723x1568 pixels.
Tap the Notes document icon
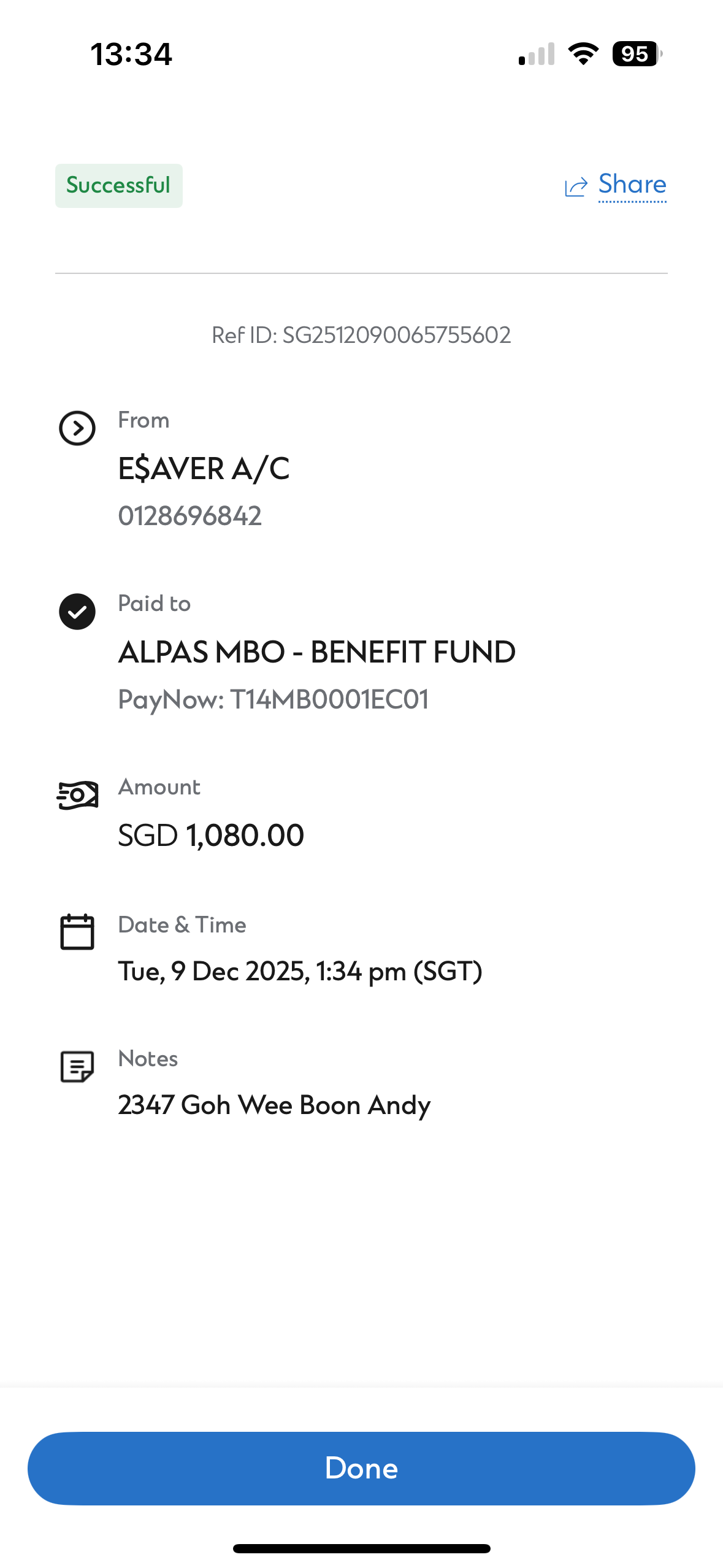pyautogui.click(x=77, y=1066)
